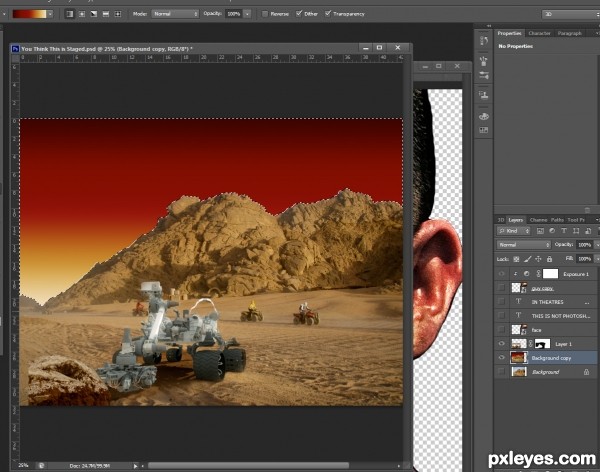Filter layers by shape layers icon
This screenshot has width=600, height=472.
pyautogui.click(x=576, y=231)
